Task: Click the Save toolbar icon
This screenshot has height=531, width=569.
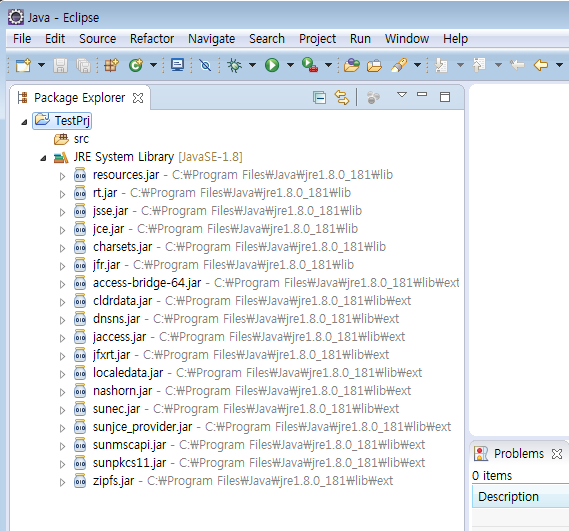Action: (x=60, y=66)
